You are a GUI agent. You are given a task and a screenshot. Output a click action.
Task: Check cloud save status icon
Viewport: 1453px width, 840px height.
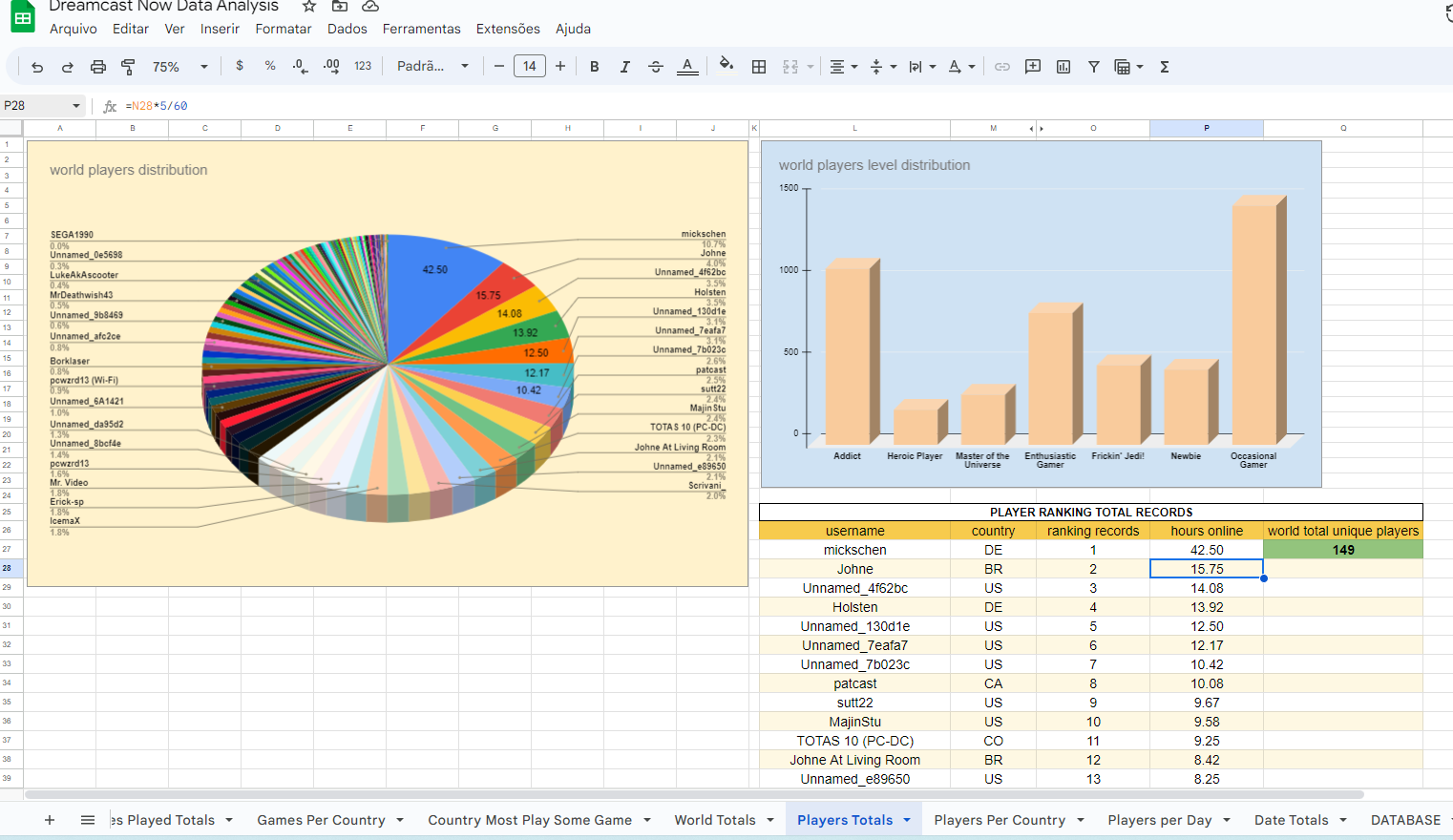point(370,6)
